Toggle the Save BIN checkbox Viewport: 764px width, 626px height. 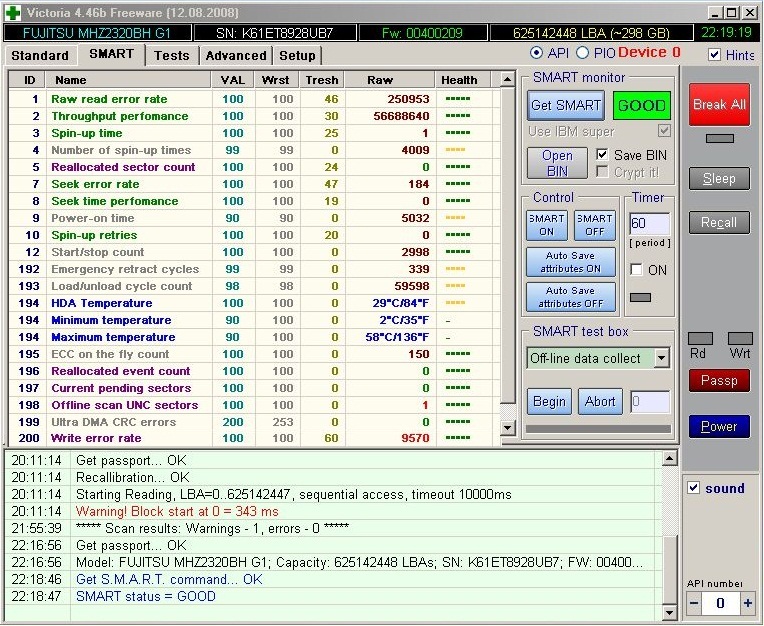pos(602,155)
